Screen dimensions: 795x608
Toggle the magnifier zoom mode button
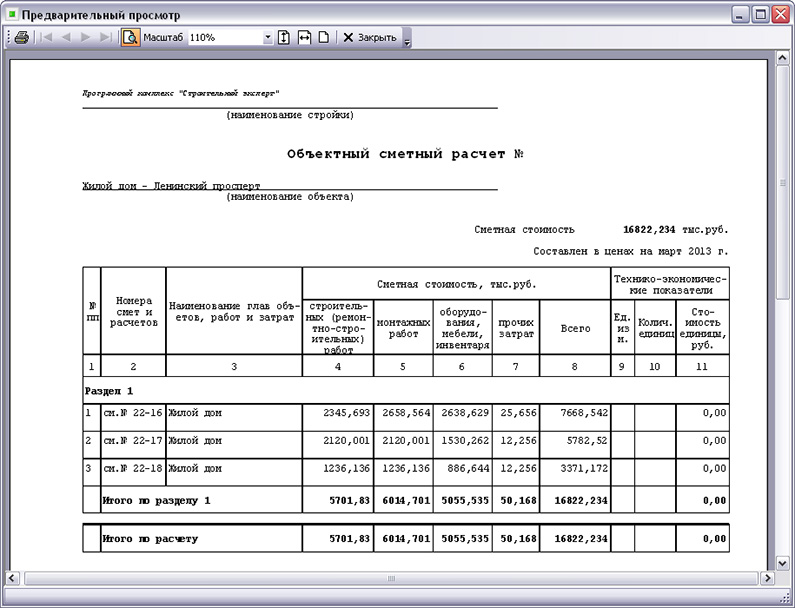click(x=130, y=38)
